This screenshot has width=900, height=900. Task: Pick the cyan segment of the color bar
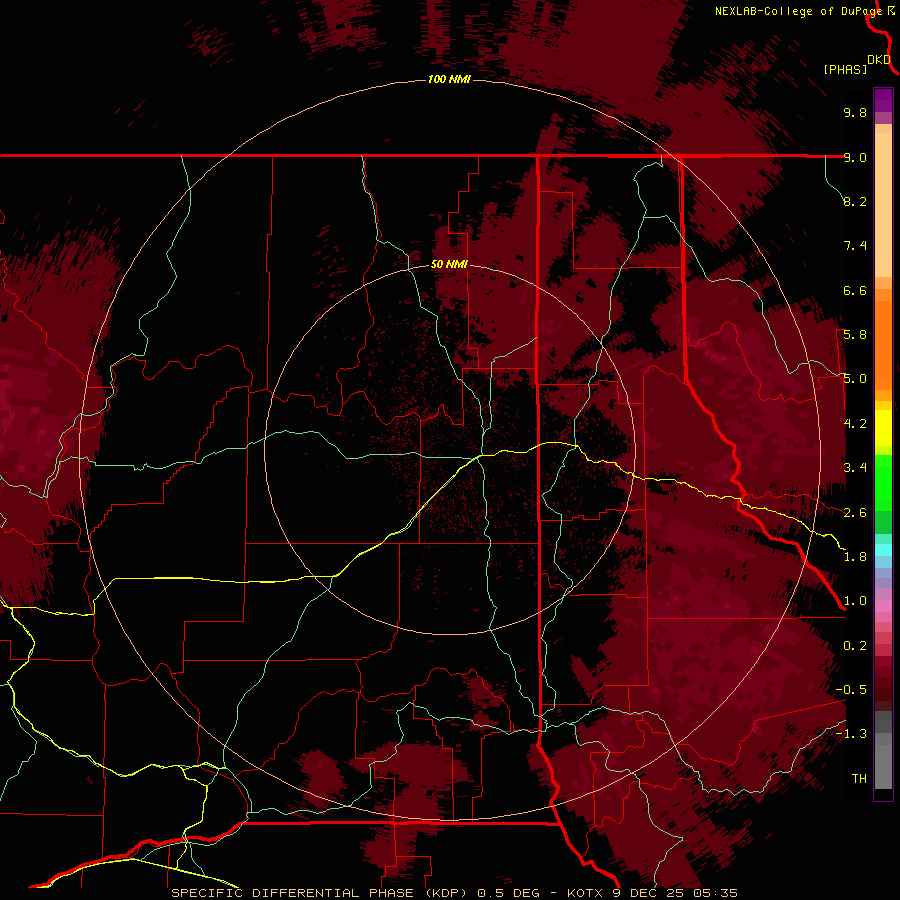[x=883, y=550]
